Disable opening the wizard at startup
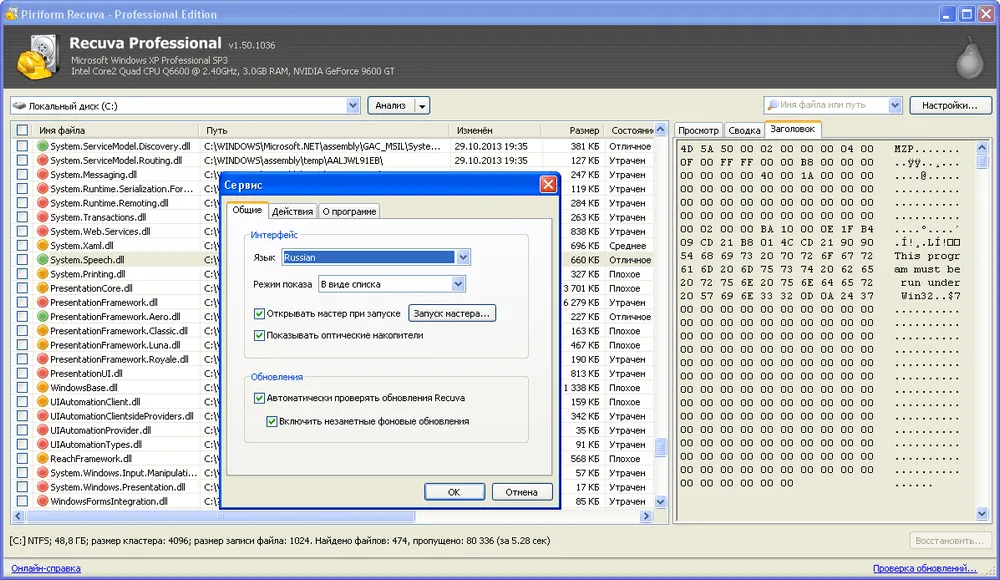Screen dimensions: 1000x580 click(260, 314)
